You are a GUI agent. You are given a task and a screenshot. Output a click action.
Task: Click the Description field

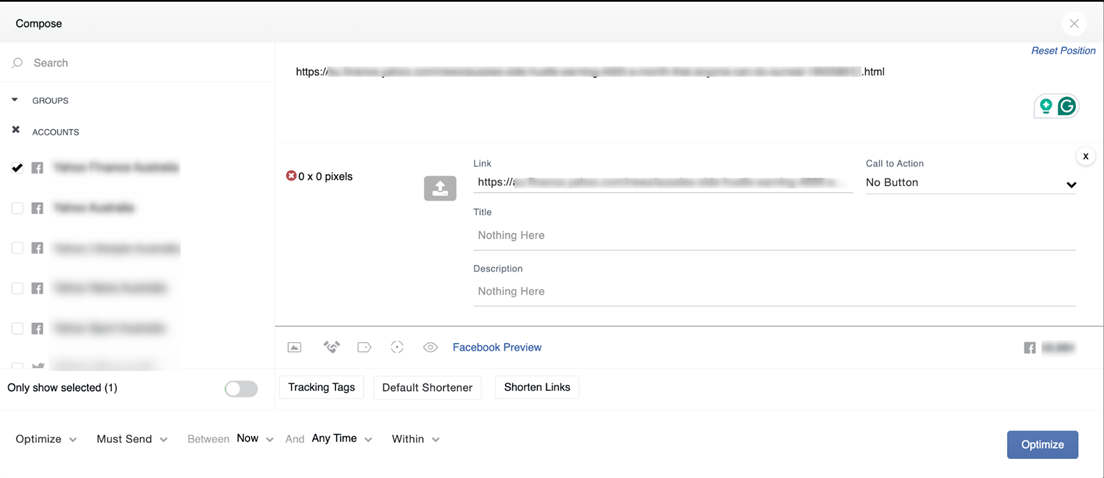[x=774, y=291]
